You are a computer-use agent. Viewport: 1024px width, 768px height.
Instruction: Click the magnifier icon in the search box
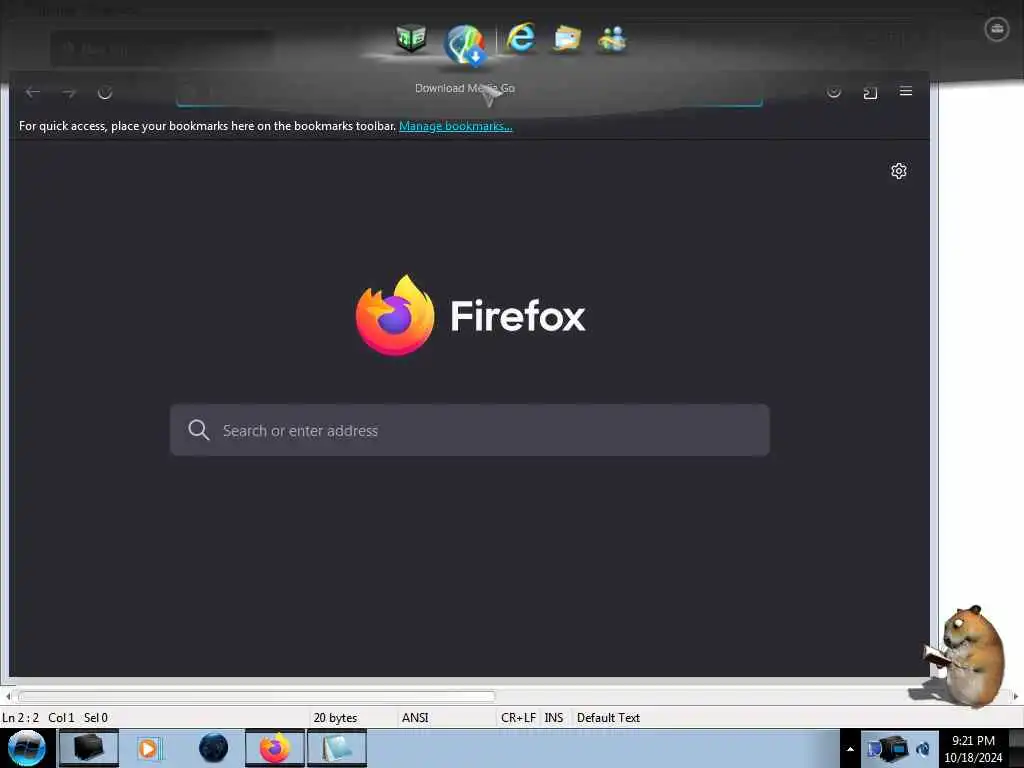199,430
